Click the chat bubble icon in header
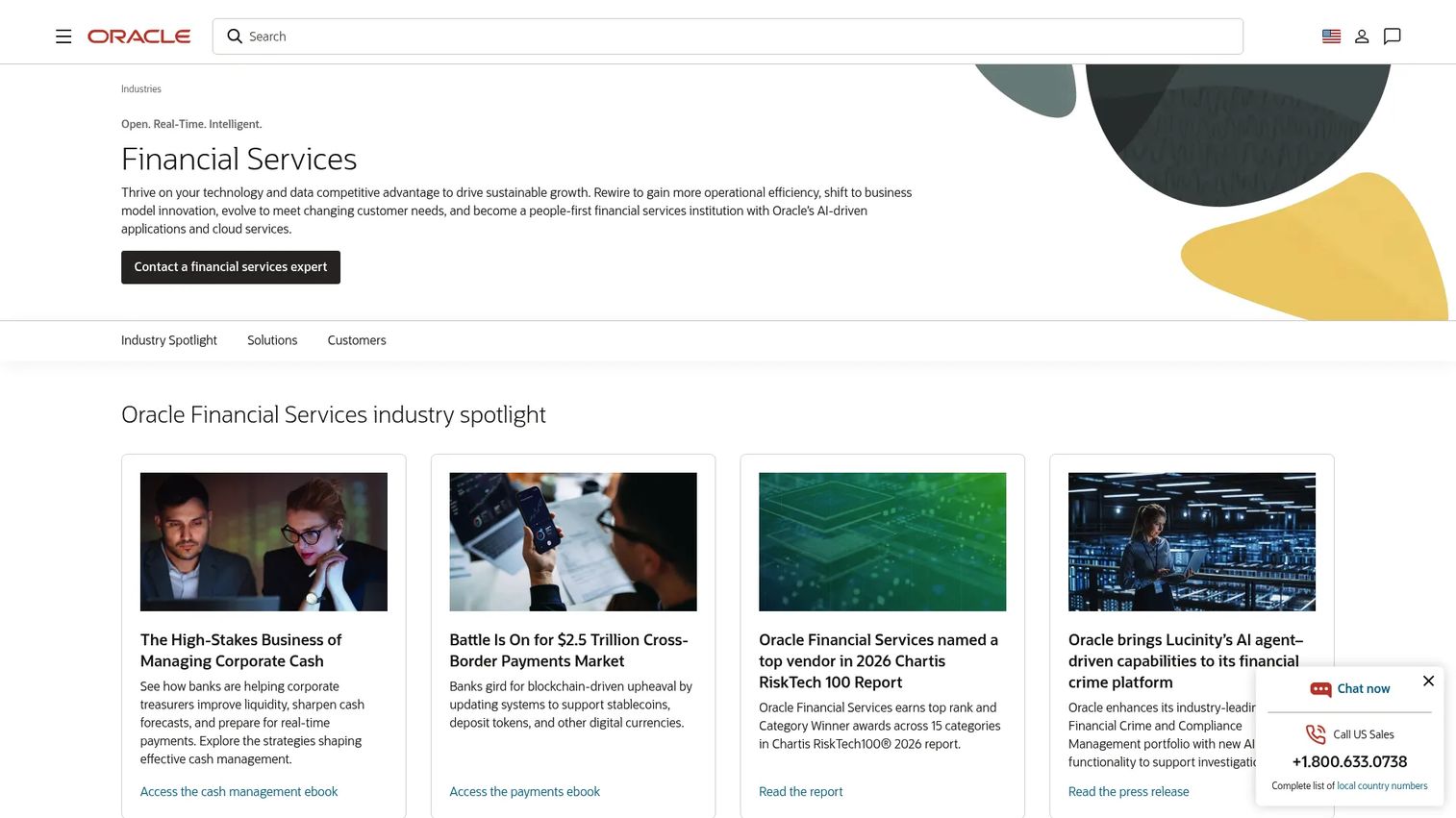1456x818 pixels. (1392, 37)
